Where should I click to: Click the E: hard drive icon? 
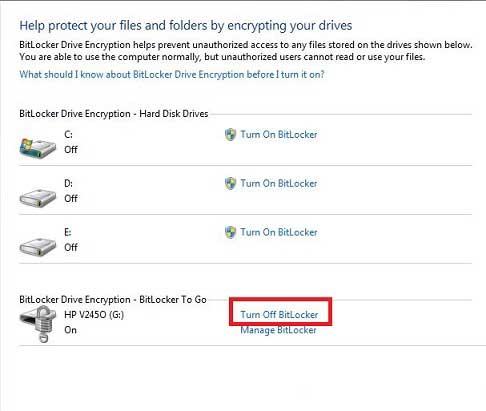pos(38,247)
